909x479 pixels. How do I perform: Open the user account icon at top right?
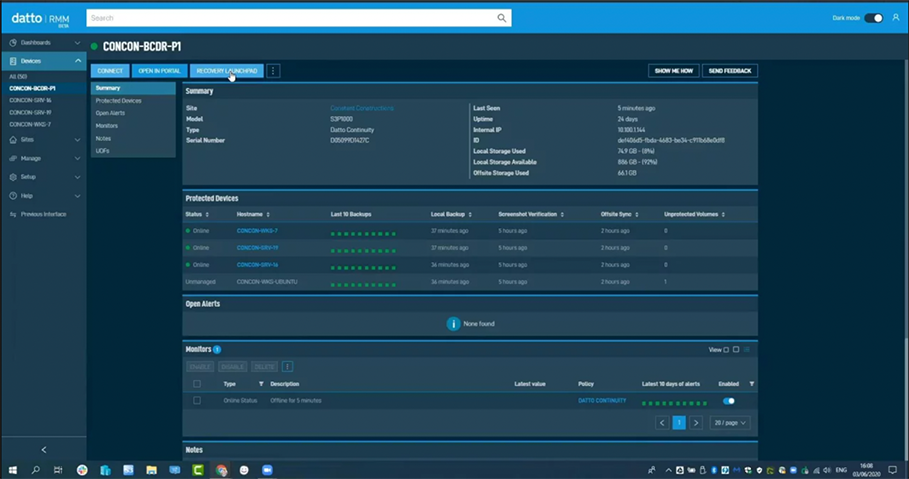(x=896, y=17)
